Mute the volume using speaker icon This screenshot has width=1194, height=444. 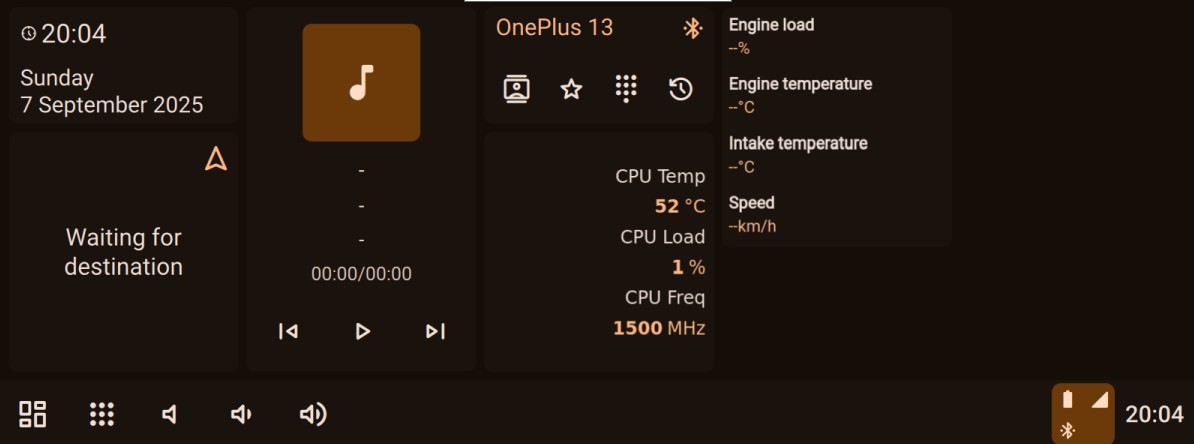(171, 414)
